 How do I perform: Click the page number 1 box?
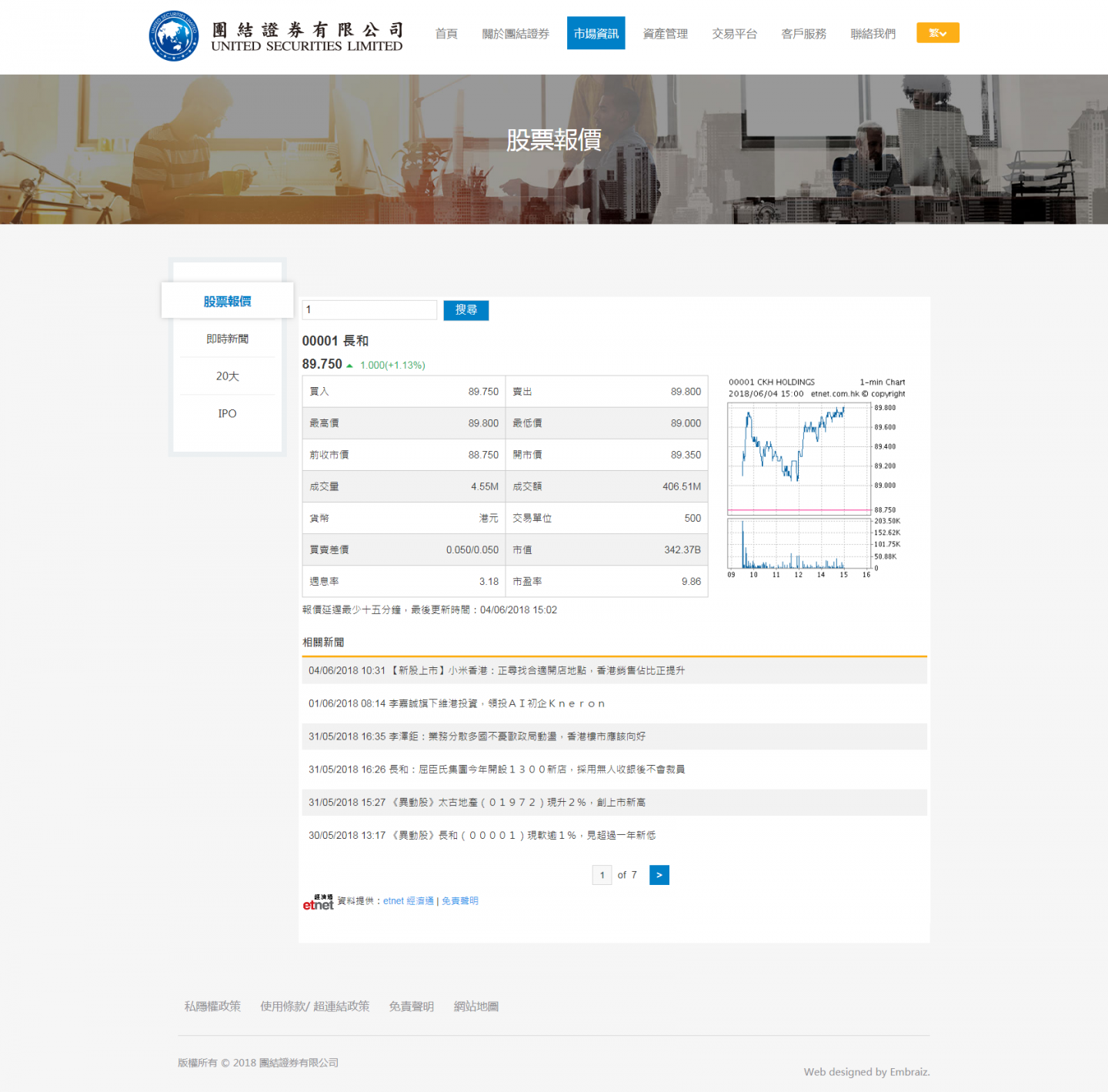(x=602, y=875)
